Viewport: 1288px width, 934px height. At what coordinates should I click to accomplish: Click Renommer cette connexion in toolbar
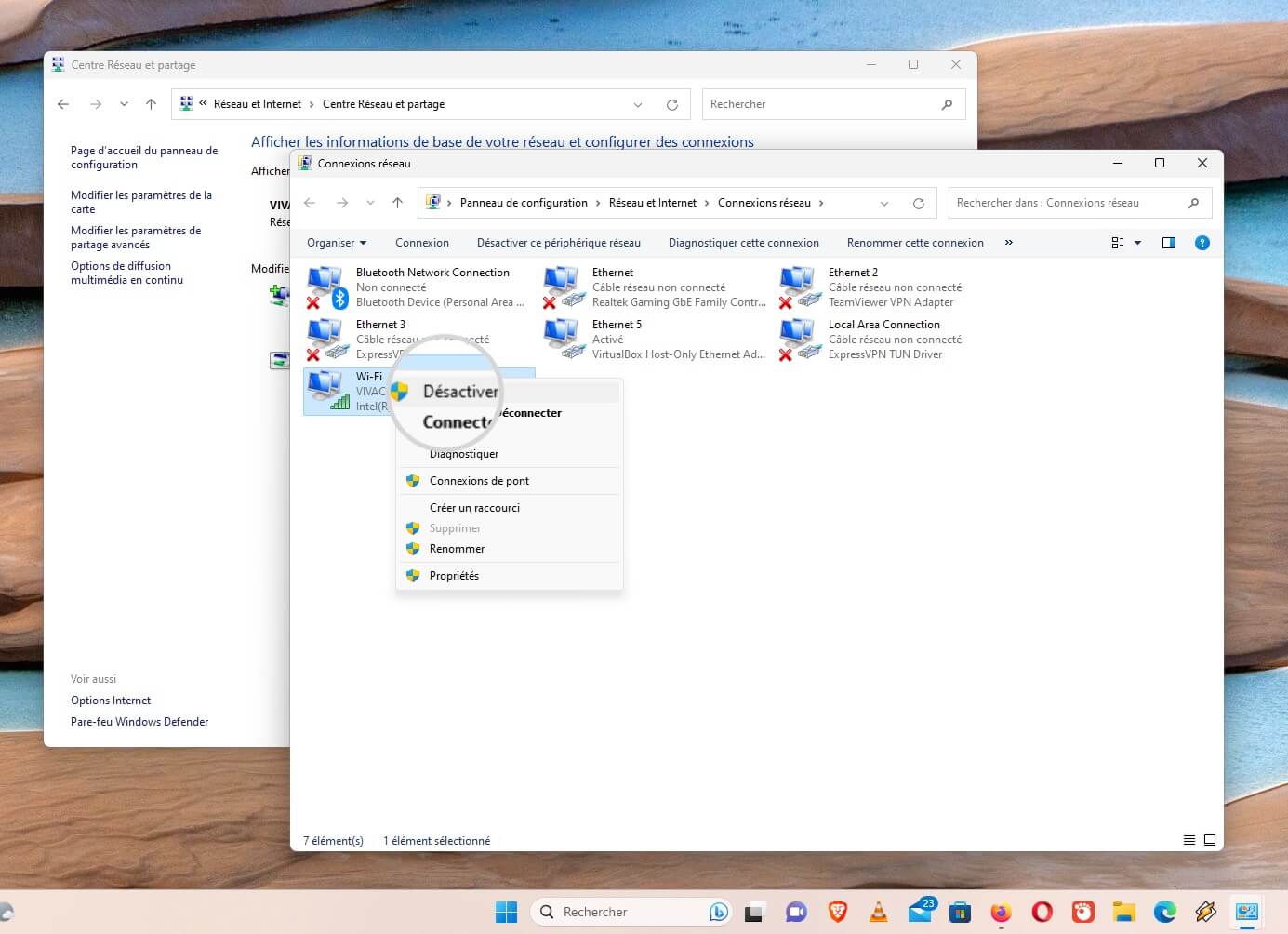click(x=915, y=243)
